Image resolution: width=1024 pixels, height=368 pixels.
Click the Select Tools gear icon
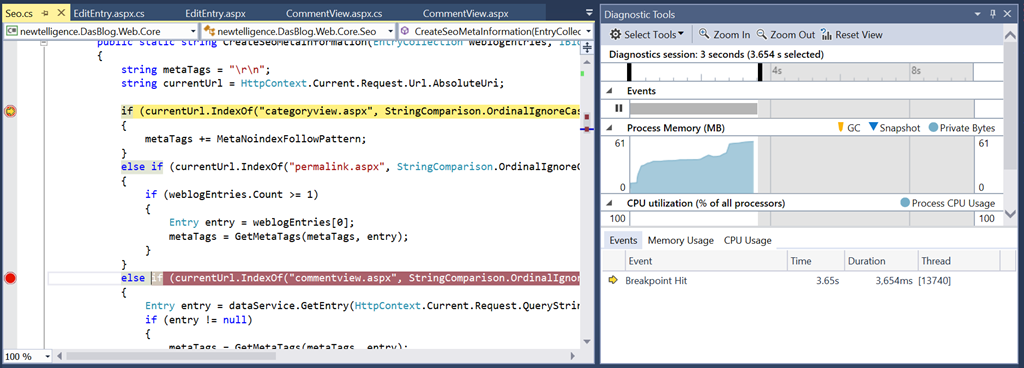click(615, 35)
